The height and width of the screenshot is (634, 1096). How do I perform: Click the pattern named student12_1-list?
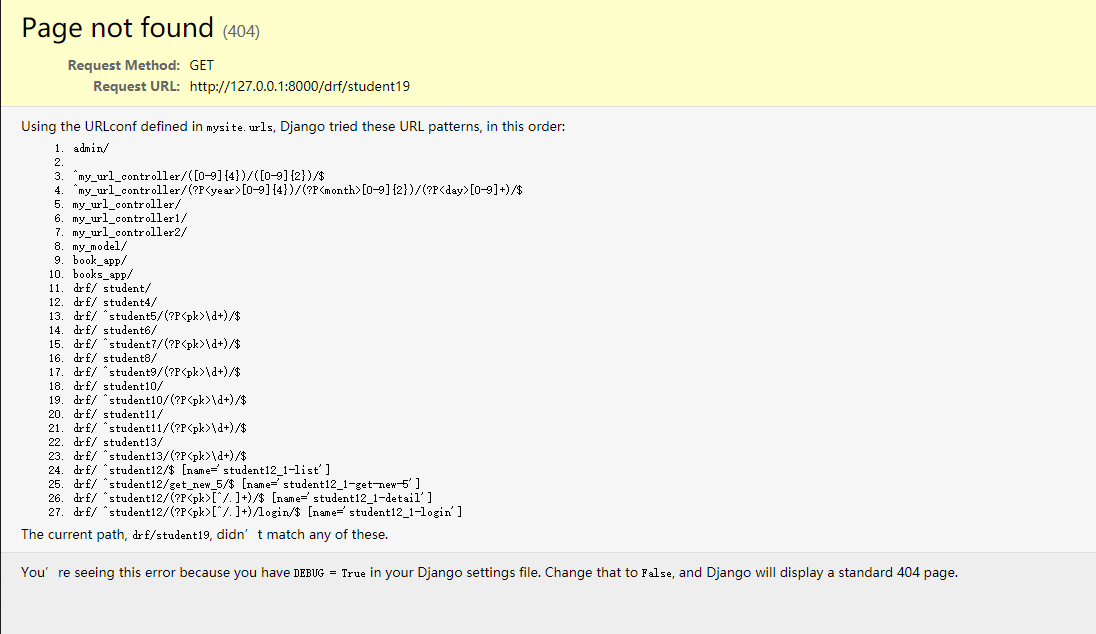[201, 470]
